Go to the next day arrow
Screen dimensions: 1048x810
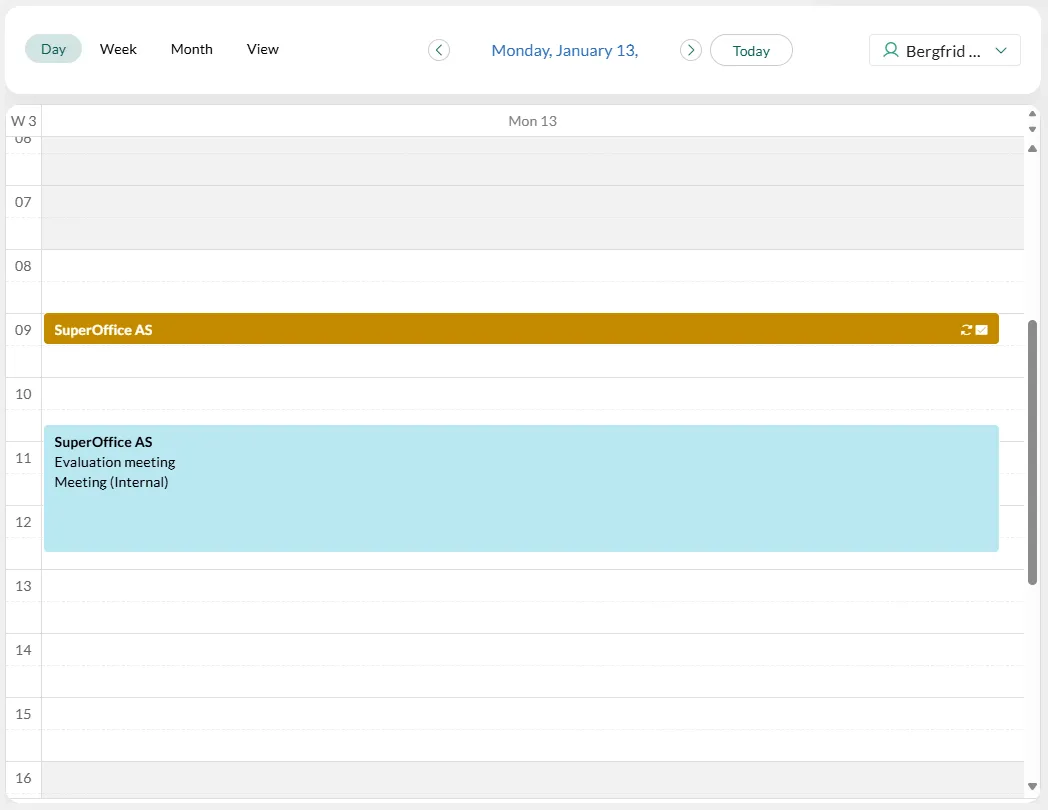[x=690, y=50]
